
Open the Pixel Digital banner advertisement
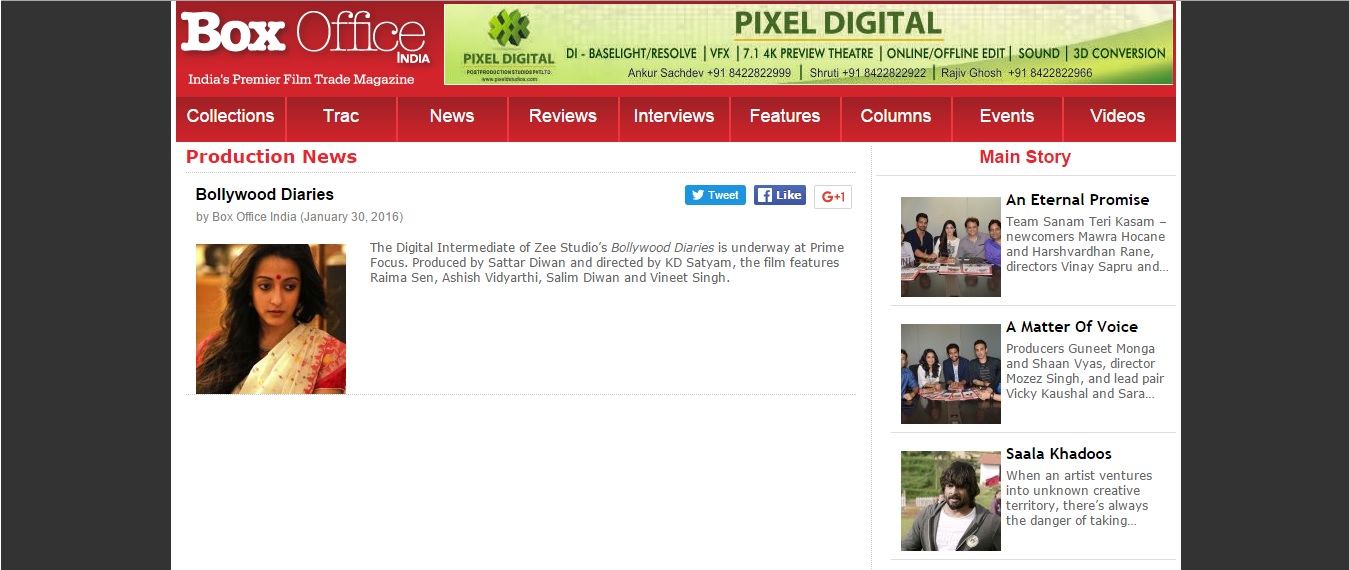click(808, 45)
